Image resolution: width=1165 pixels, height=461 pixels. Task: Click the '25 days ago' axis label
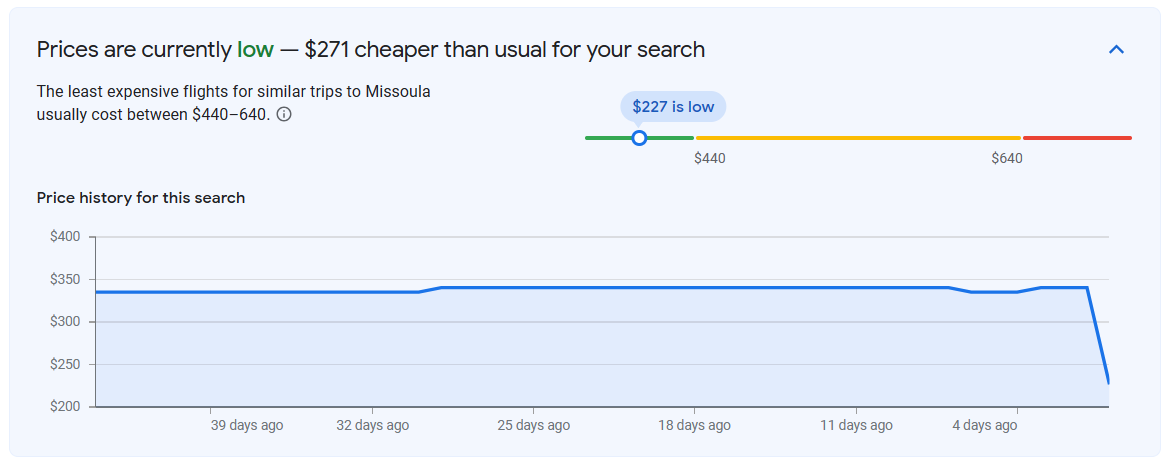point(533,425)
